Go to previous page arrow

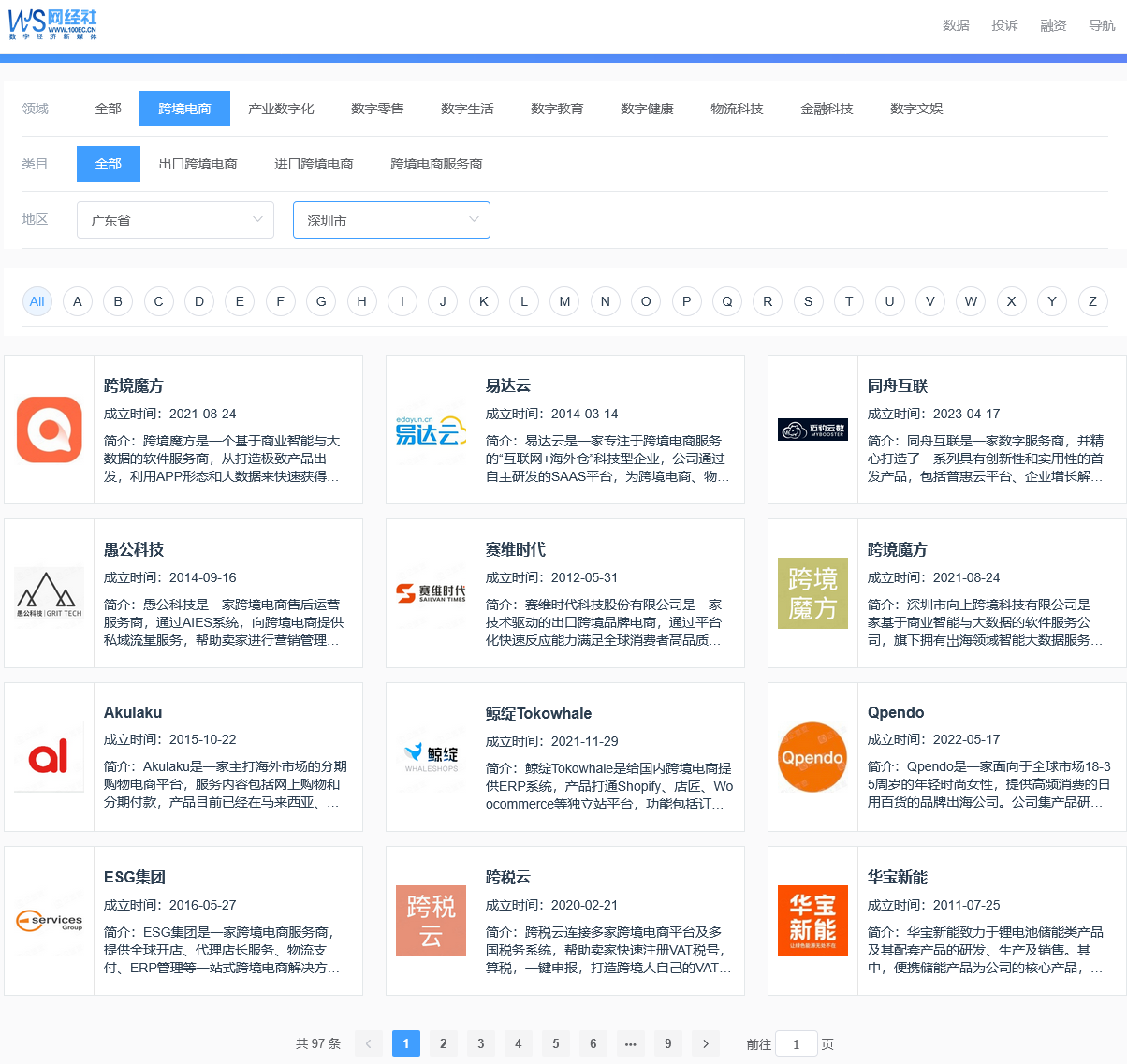click(369, 1043)
